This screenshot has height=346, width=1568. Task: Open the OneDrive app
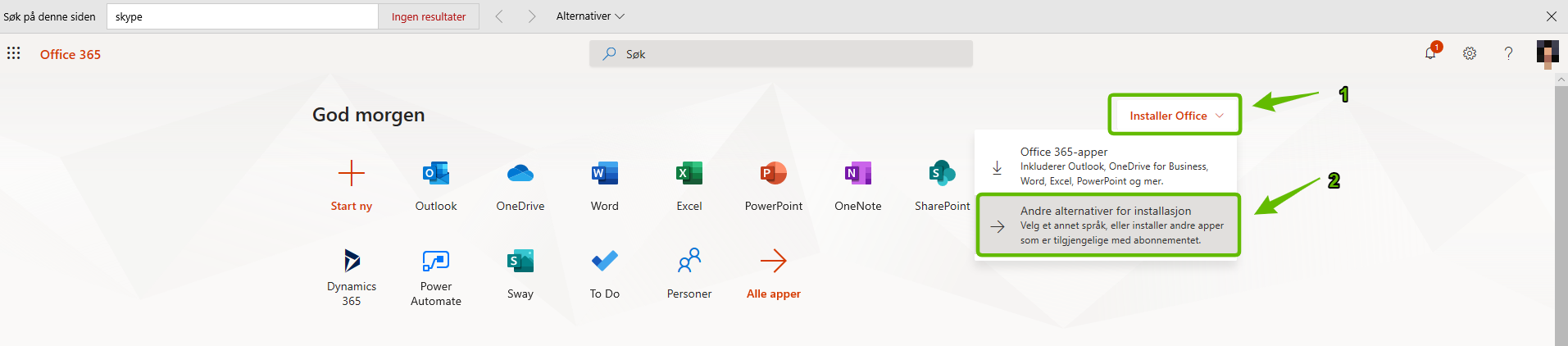click(520, 187)
